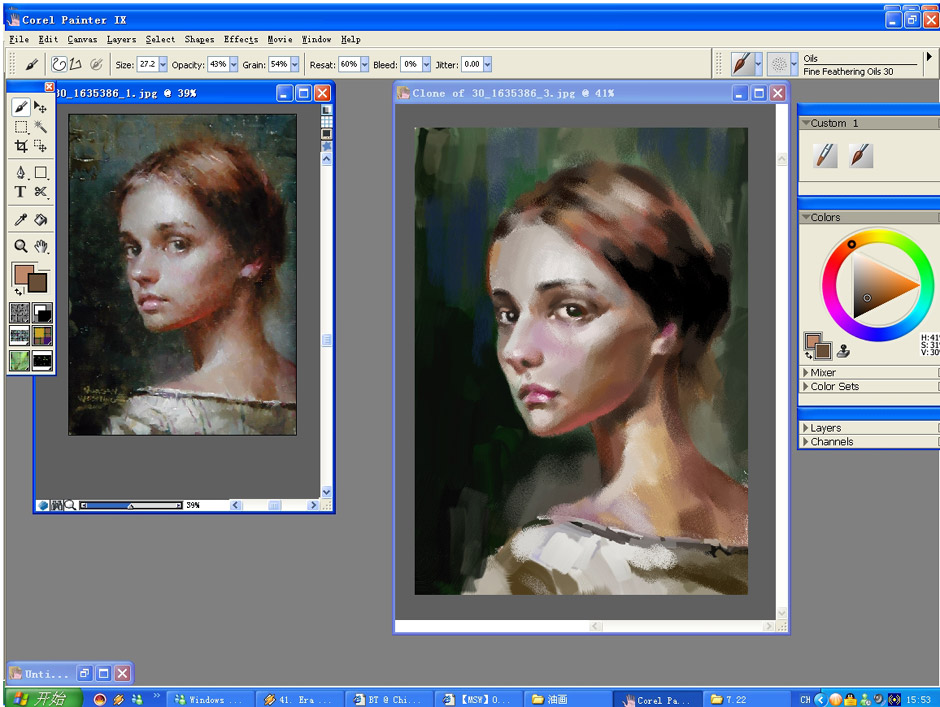Click the Size value field
This screenshot has width=940, height=707.
[x=147, y=64]
